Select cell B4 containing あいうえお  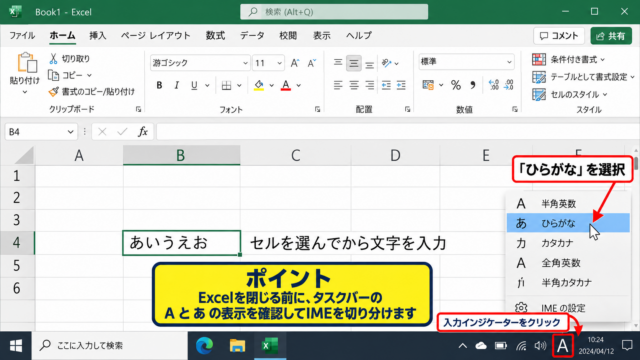point(182,243)
